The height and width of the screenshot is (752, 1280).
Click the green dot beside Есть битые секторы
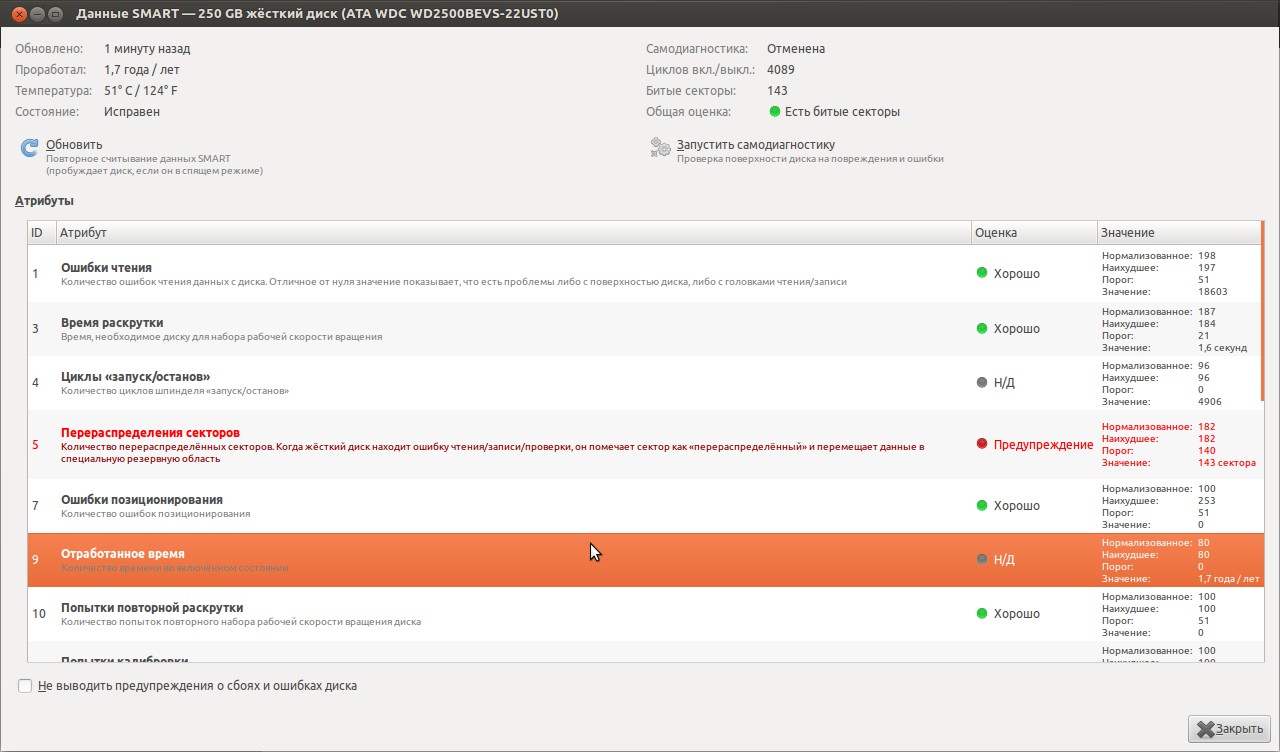[x=775, y=111]
